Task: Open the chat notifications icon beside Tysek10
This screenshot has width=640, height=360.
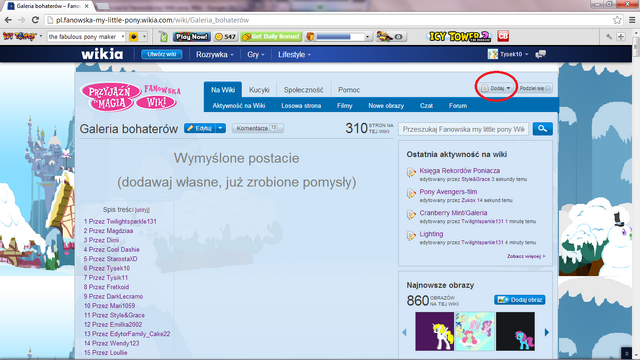Action: [x=540, y=54]
